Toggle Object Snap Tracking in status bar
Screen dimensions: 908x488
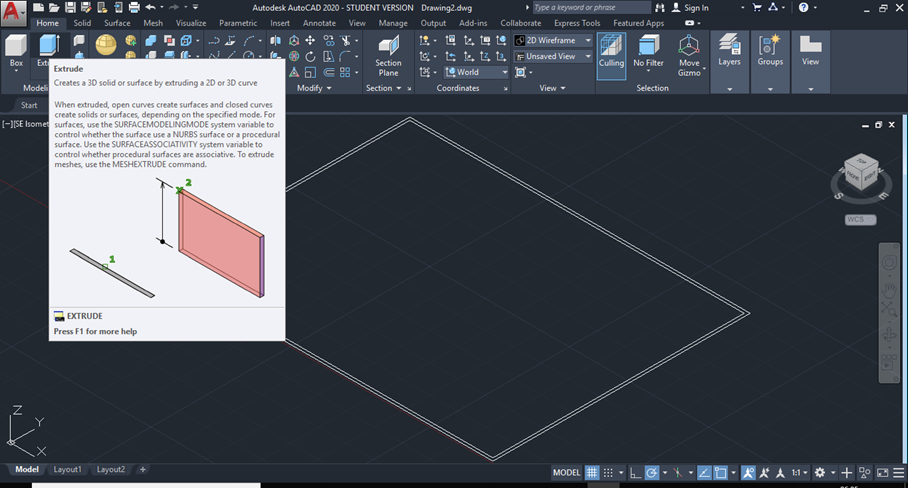click(x=704, y=473)
